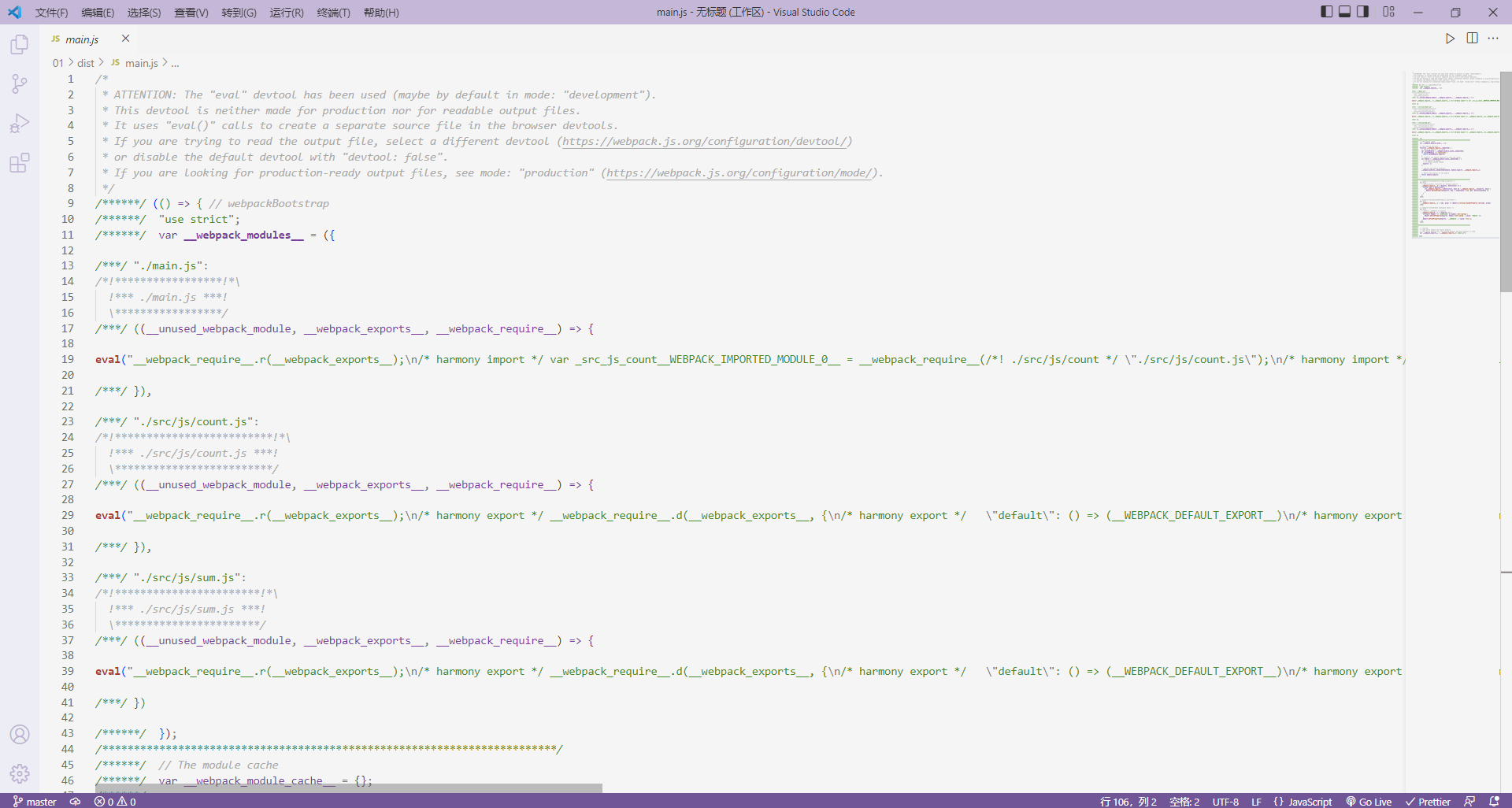Image resolution: width=1512 pixels, height=808 pixels.
Task: Change indentation via 空格: 2
Action: (x=1184, y=802)
